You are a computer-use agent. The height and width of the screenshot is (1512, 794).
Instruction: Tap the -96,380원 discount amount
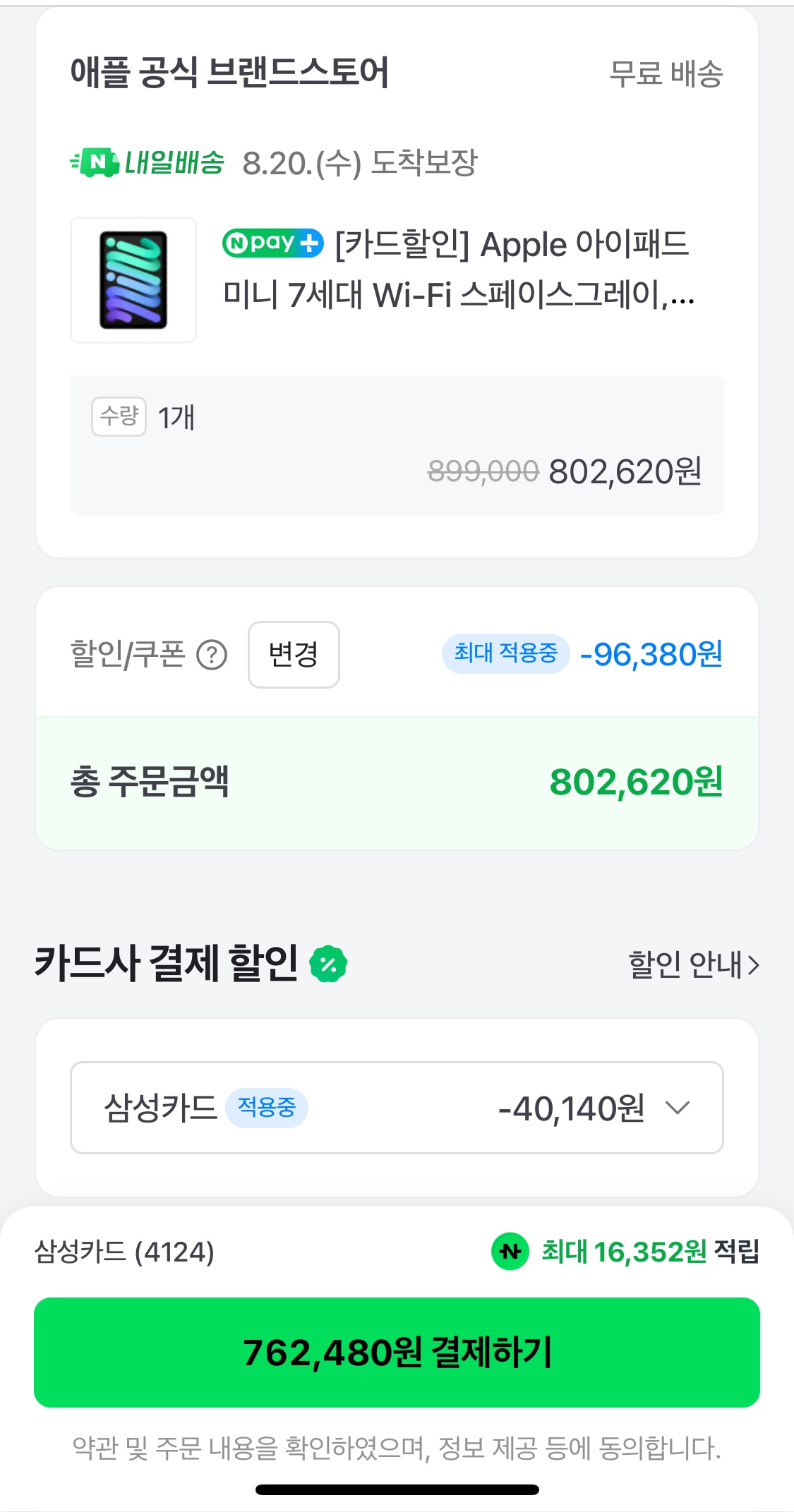click(651, 655)
